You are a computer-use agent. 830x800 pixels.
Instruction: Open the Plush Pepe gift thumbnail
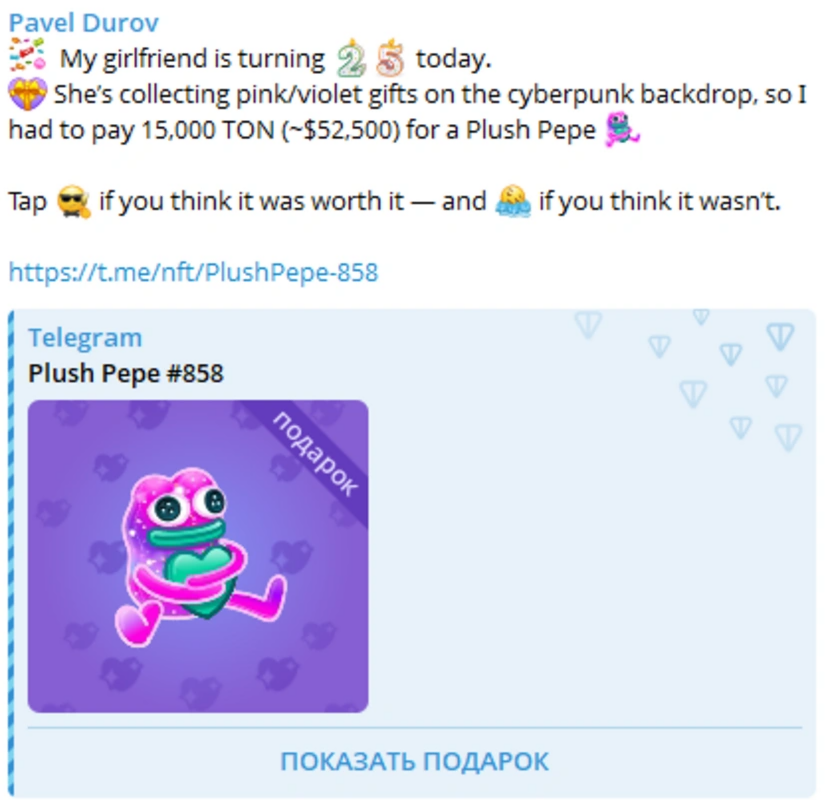(198, 556)
